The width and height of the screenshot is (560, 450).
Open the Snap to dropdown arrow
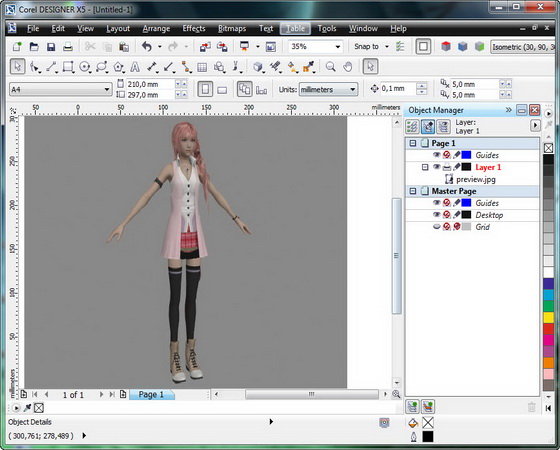(x=387, y=46)
